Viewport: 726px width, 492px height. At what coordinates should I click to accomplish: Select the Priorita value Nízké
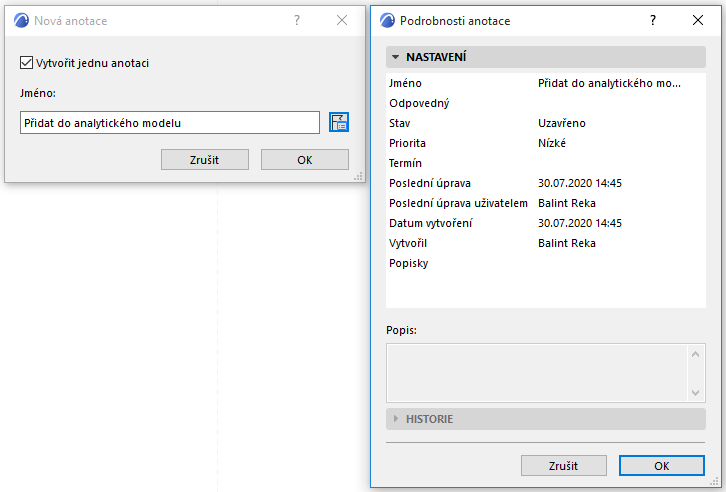[552, 143]
